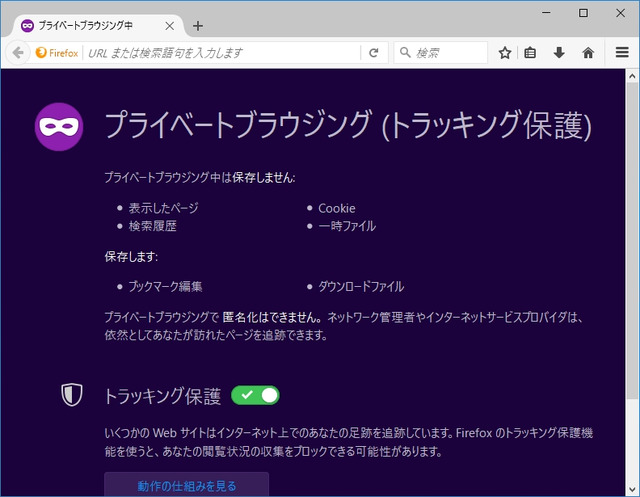Click the scrollbar down arrow
This screenshot has width=640, height=497.
[x=632, y=489]
